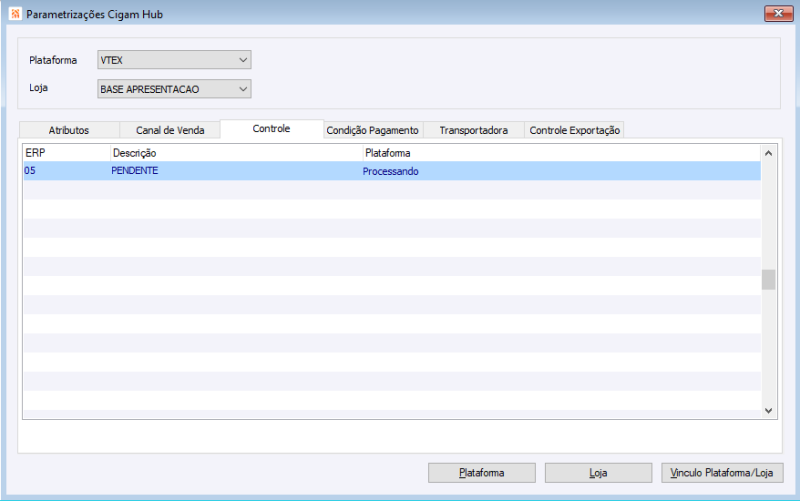The image size is (800, 501).
Task: Click the Descrição column header
Action: click(x=237, y=153)
